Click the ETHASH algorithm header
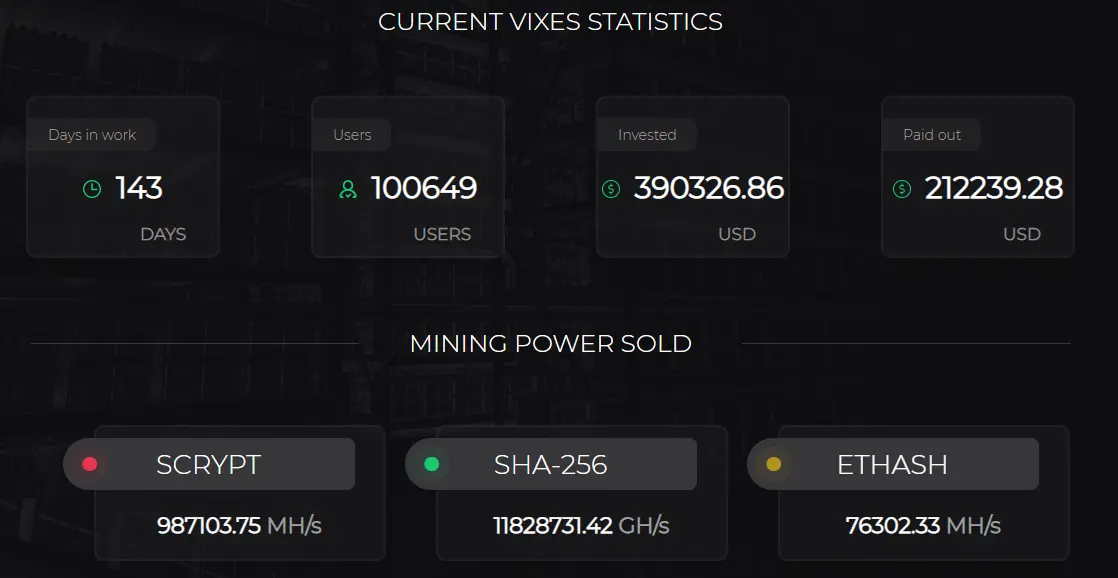The image size is (1118, 578). coord(893,464)
